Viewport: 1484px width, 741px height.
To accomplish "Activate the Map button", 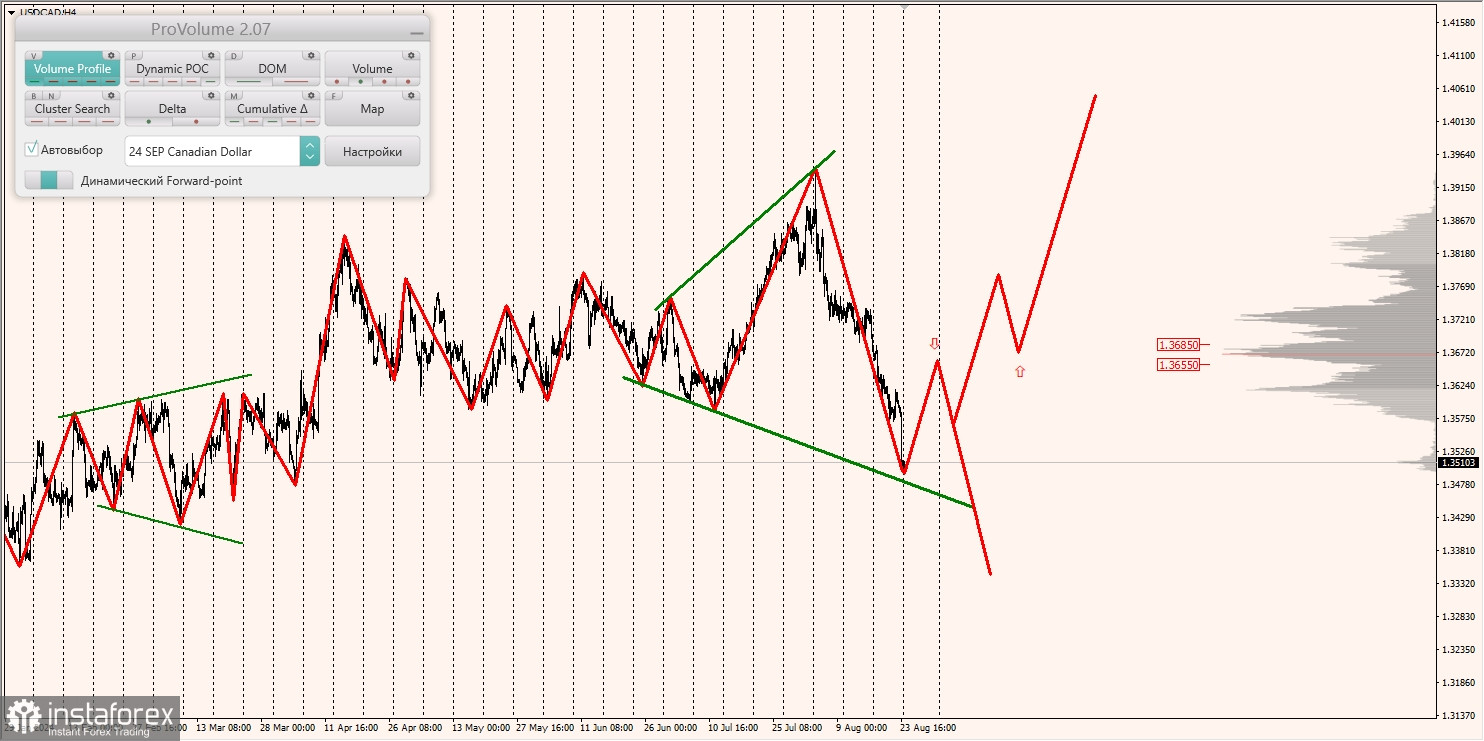I will [x=372, y=108].
